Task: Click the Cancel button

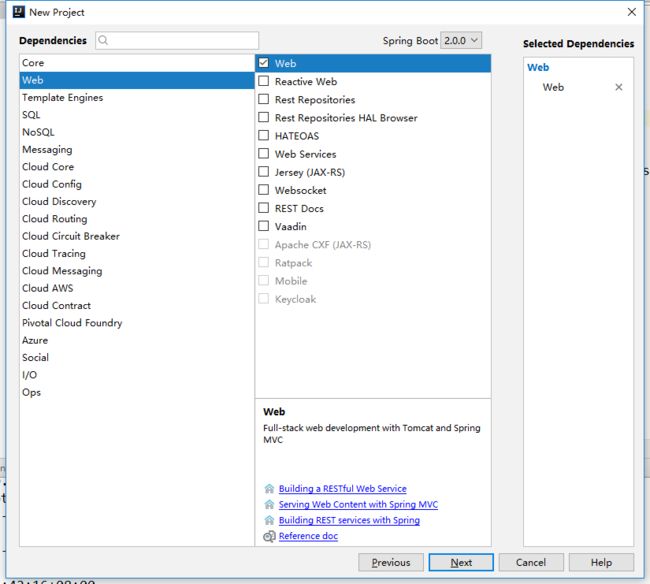Action: pyautogui.click(x=531, y=562)
